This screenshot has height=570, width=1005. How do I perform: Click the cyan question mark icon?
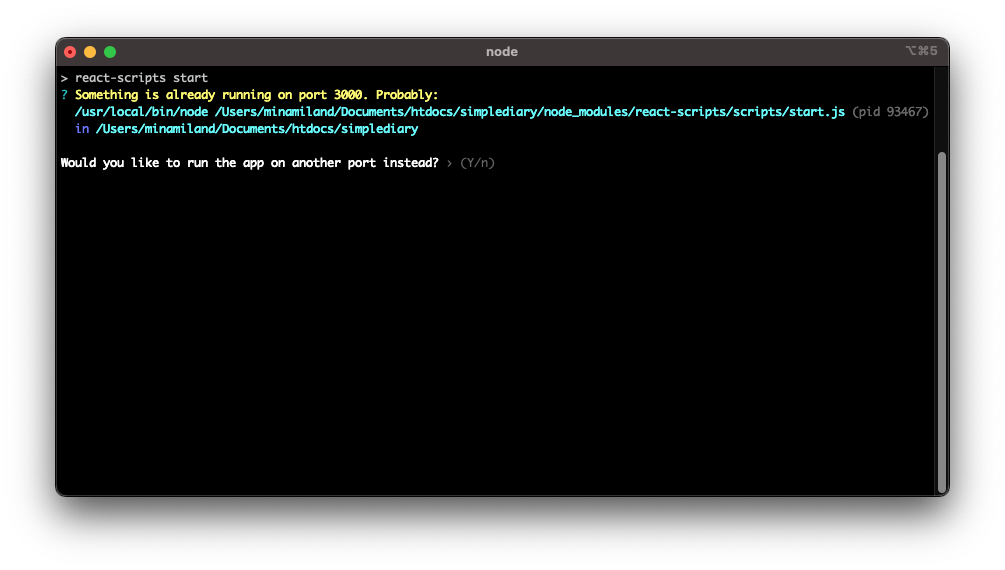pos(64,95)
